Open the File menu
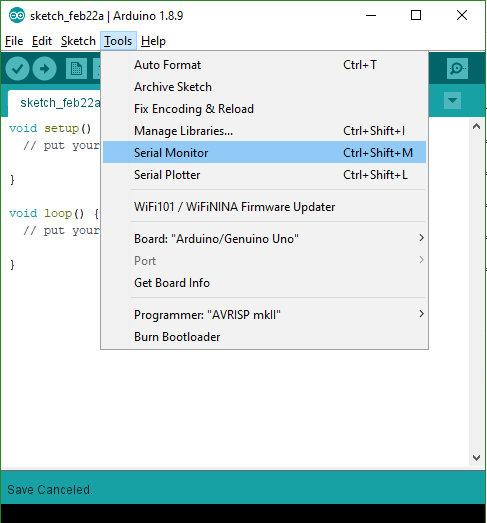 [14, 41]
